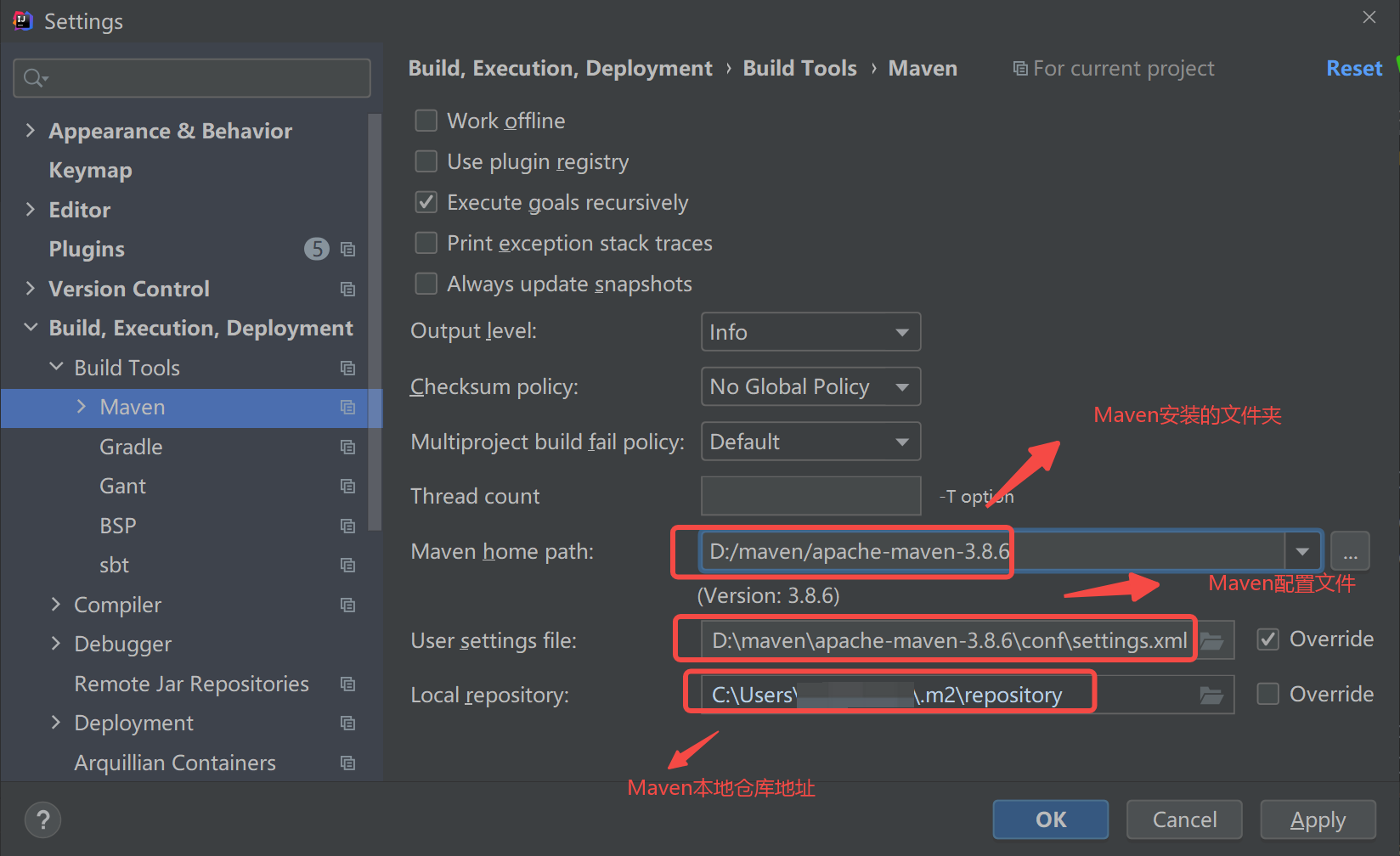Viewport: 1400px width, 856px height.
Task: Expand the Editor section
Action: tap(31, 210)
